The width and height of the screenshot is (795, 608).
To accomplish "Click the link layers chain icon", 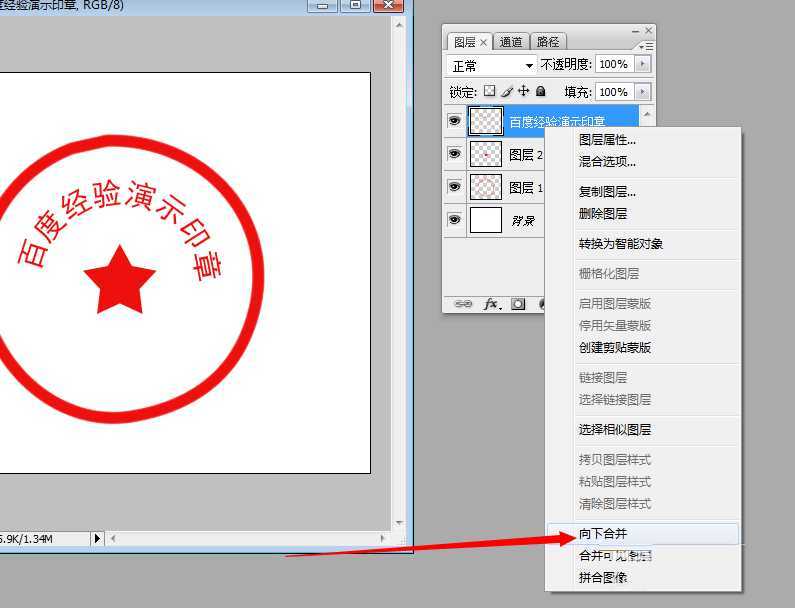I will pyautogui.click(x=463, y=304).
